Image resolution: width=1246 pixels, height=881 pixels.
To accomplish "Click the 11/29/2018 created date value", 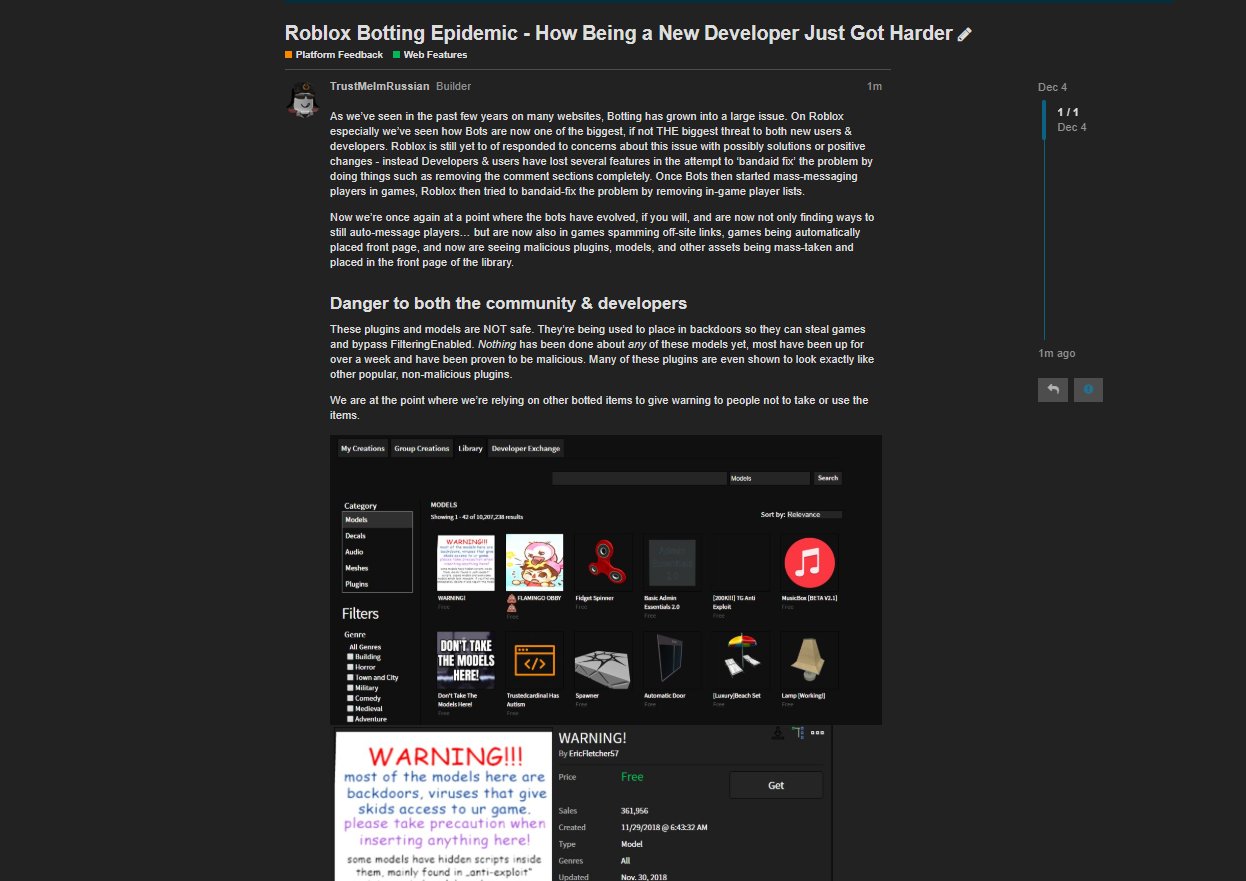I will point(665,828).
